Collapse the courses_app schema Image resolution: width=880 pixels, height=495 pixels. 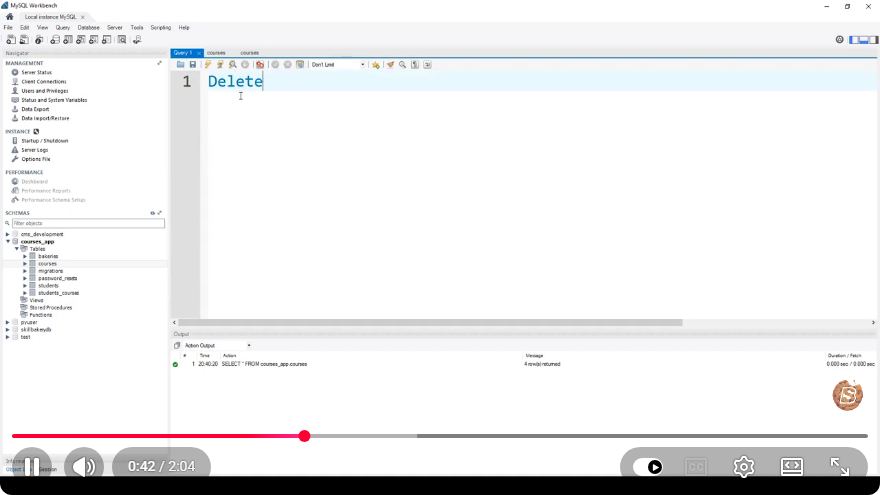coord(7,241)
